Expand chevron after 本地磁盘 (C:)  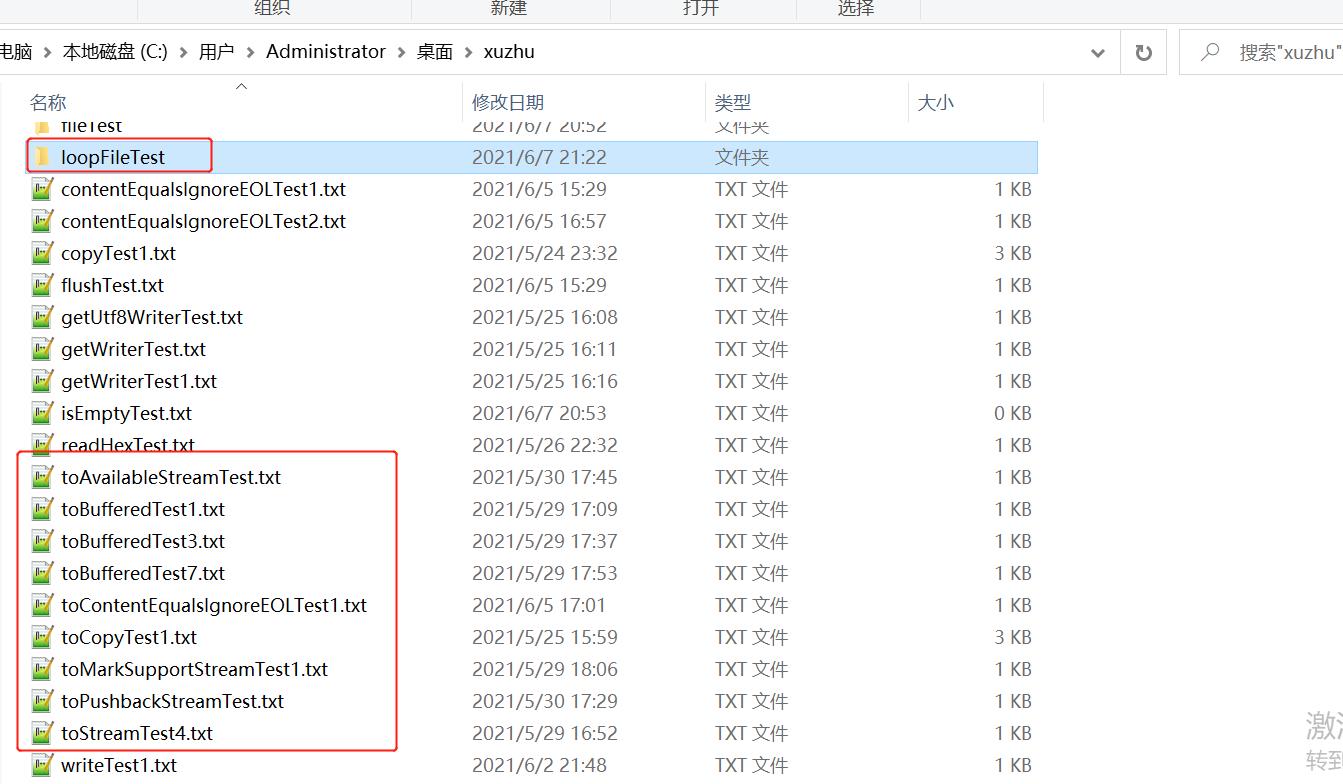point(184,52)
